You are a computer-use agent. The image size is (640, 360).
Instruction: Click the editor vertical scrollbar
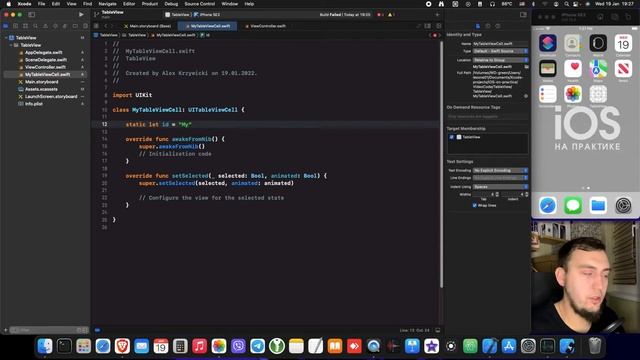coord(441,163)
